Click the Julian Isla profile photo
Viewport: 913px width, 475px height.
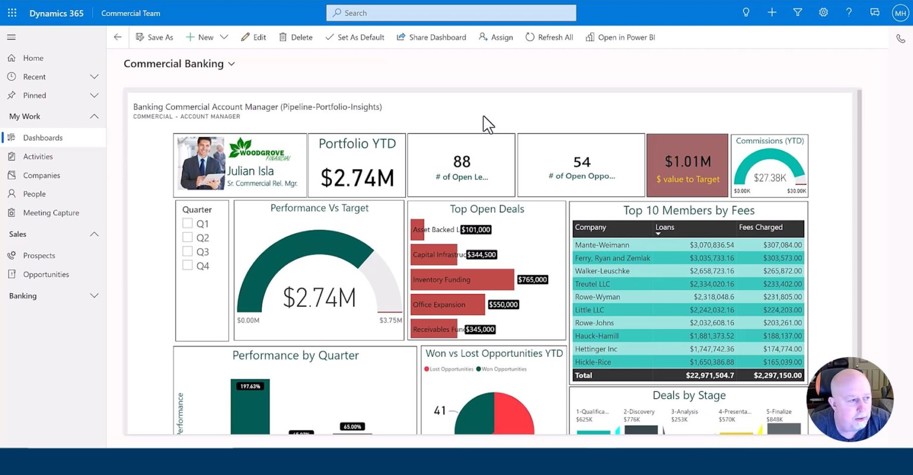point(201,163)
